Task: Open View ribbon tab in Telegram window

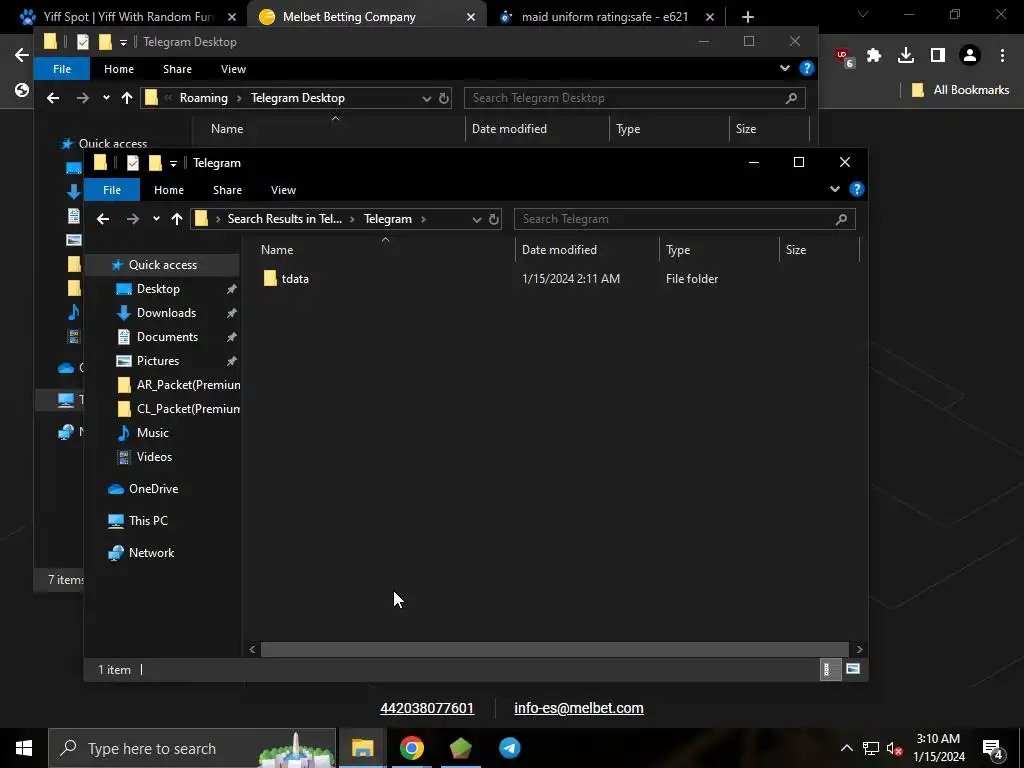Action: [283, 190]
